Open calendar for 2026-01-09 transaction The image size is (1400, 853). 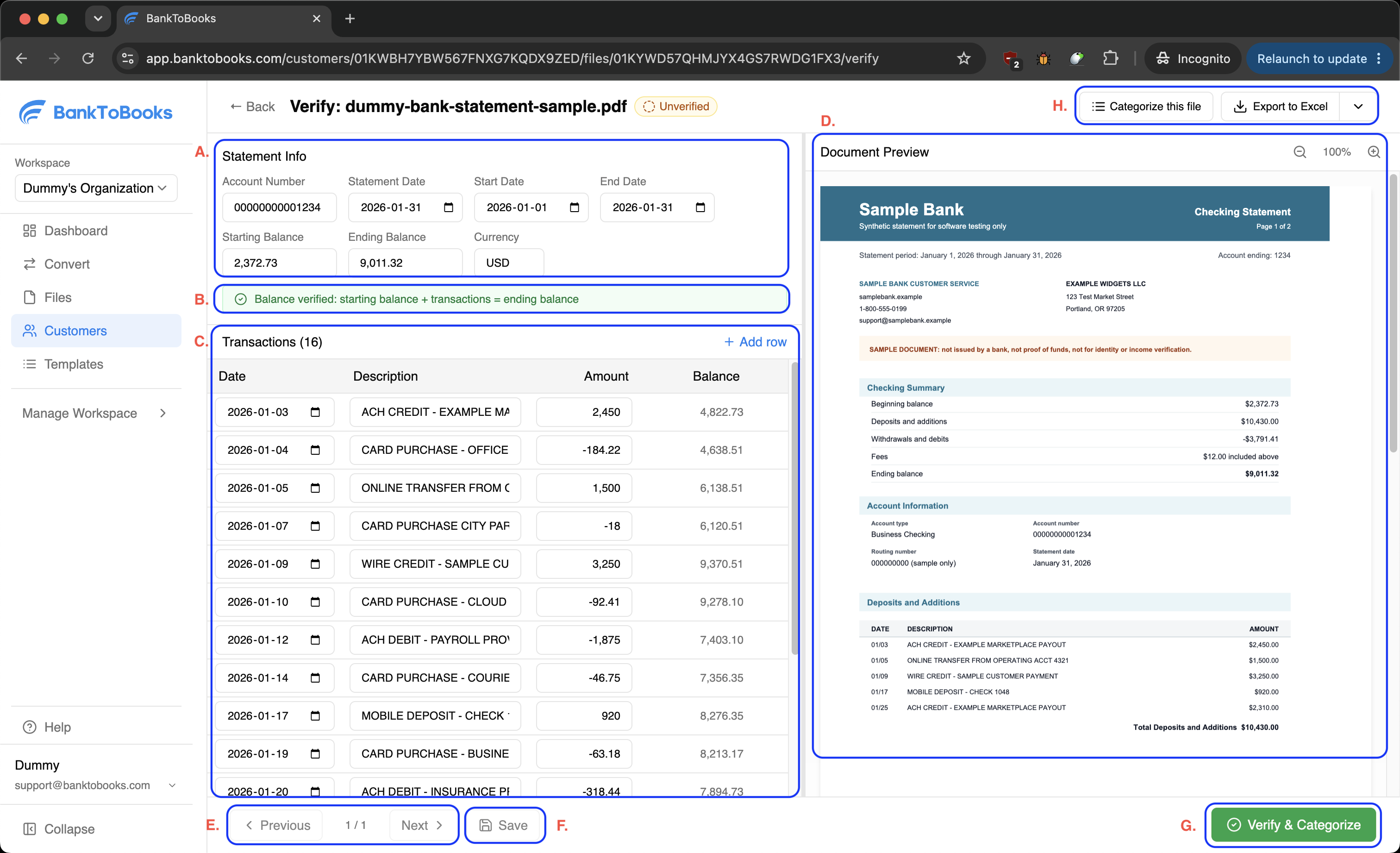pyautogui.click(x=315, y=564)
